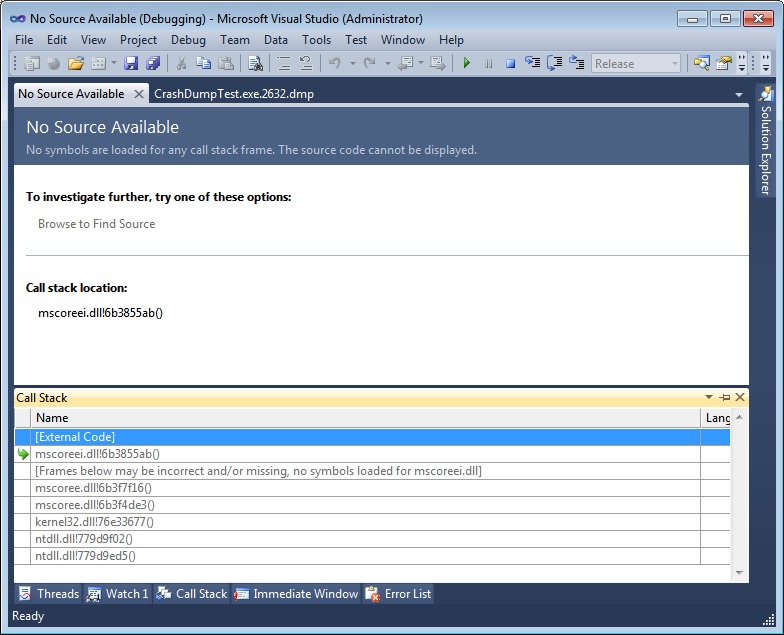The image size is (784, 635).
Task: Open the Navigate Backward dropdown arrow
Action: (x=420, y=64)
